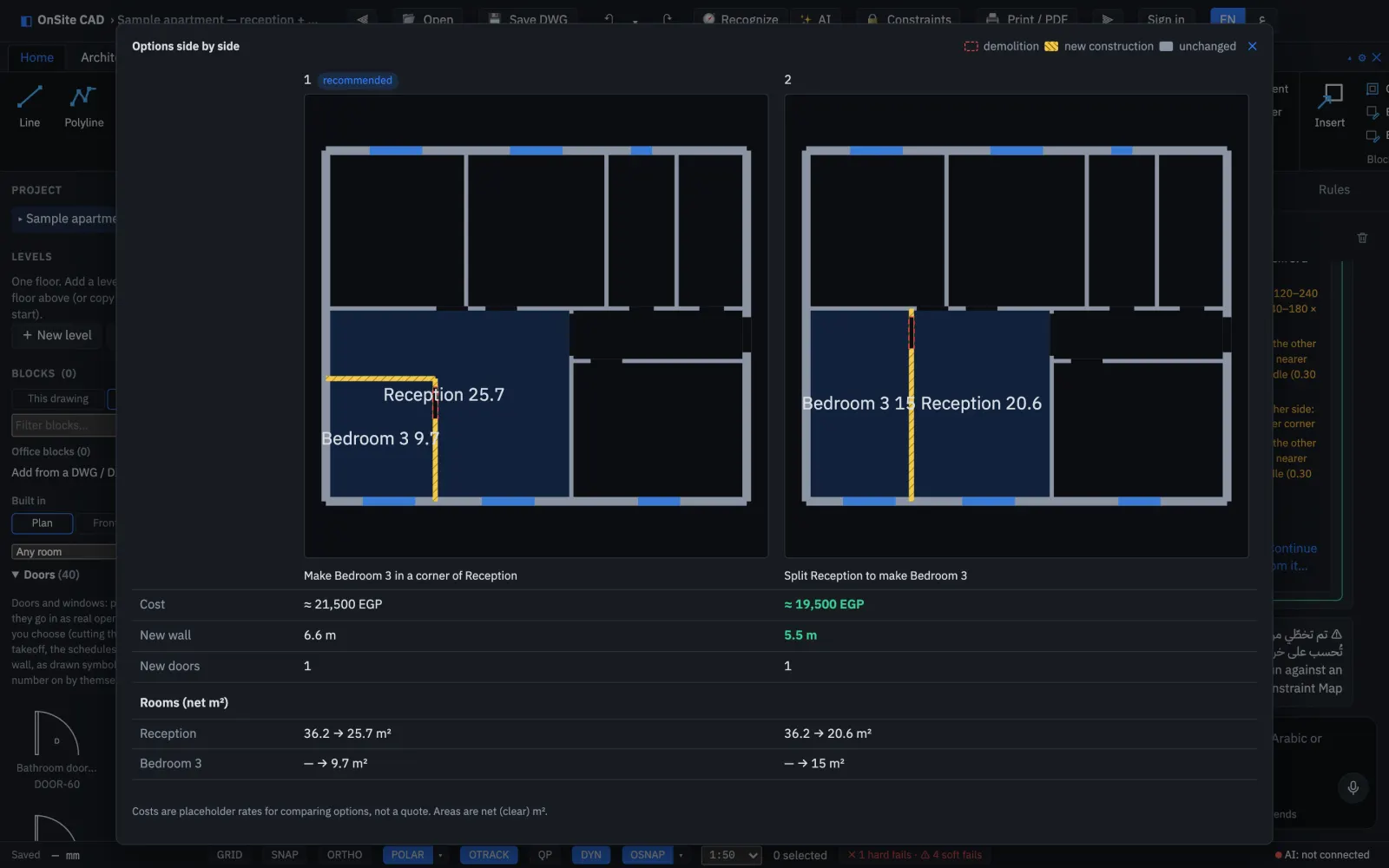Select the Plan built-in tab

(42, 523)
